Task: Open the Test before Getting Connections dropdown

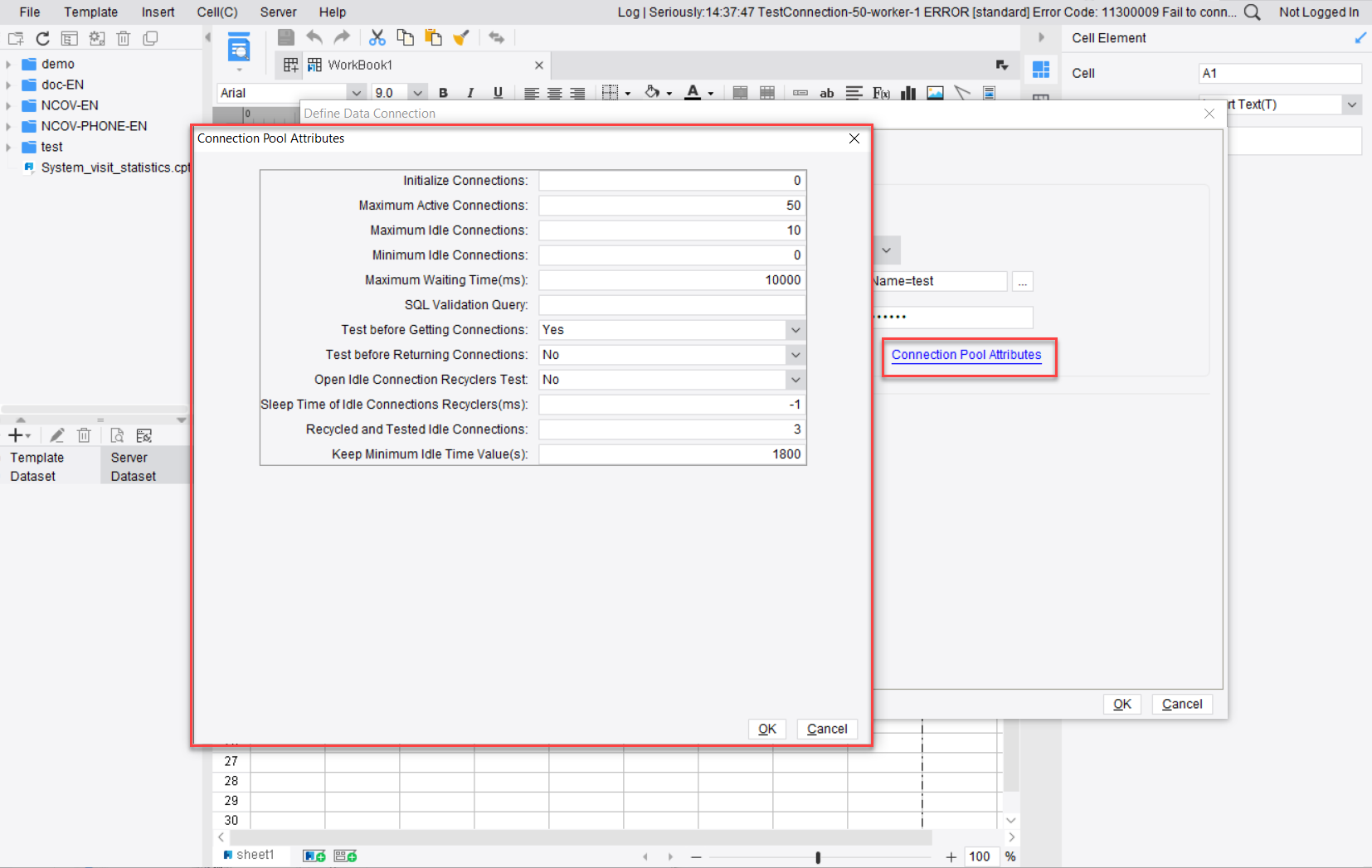Action: pyautogui.click(x=794, y=330)
